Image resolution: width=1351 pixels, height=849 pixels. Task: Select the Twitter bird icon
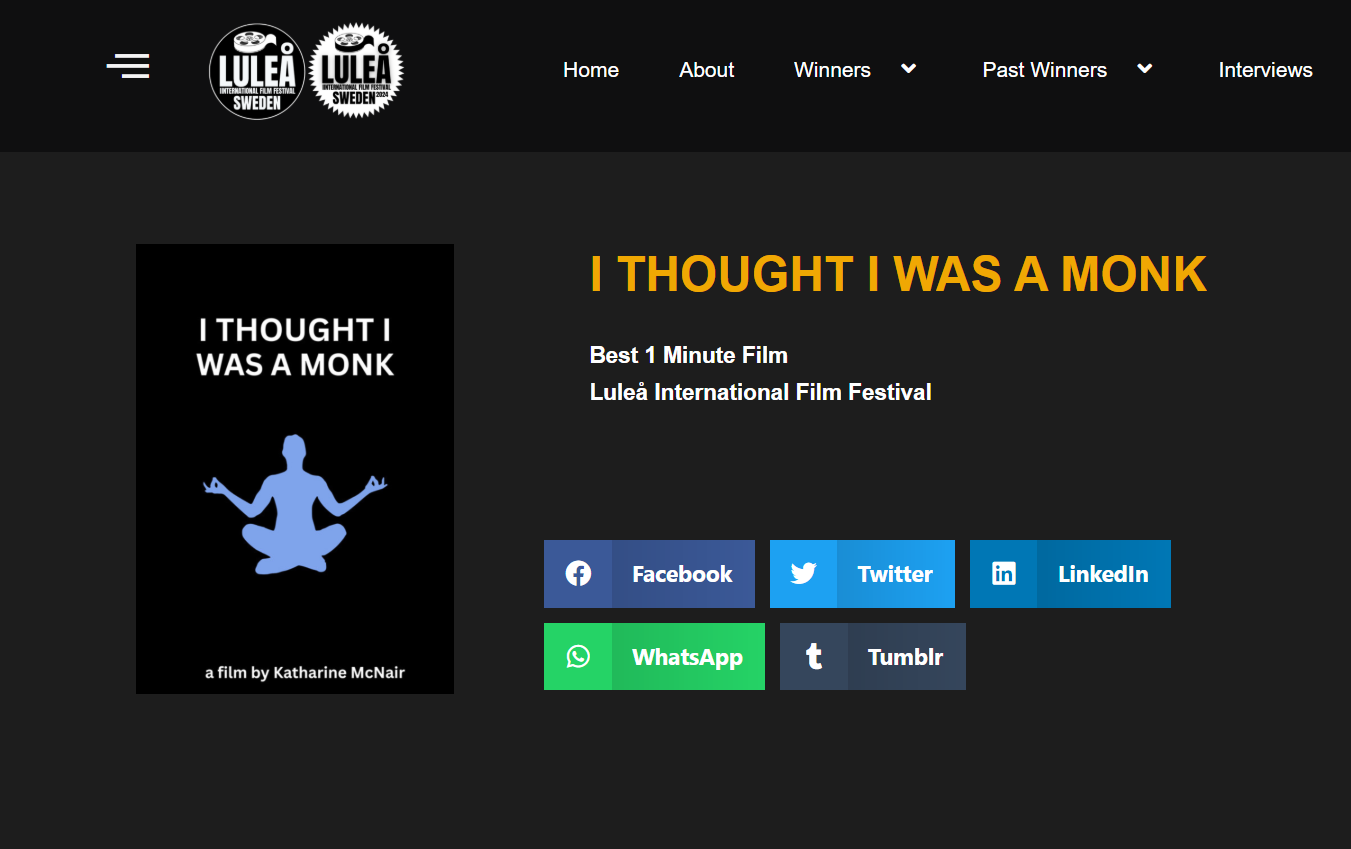coord(803,573)
